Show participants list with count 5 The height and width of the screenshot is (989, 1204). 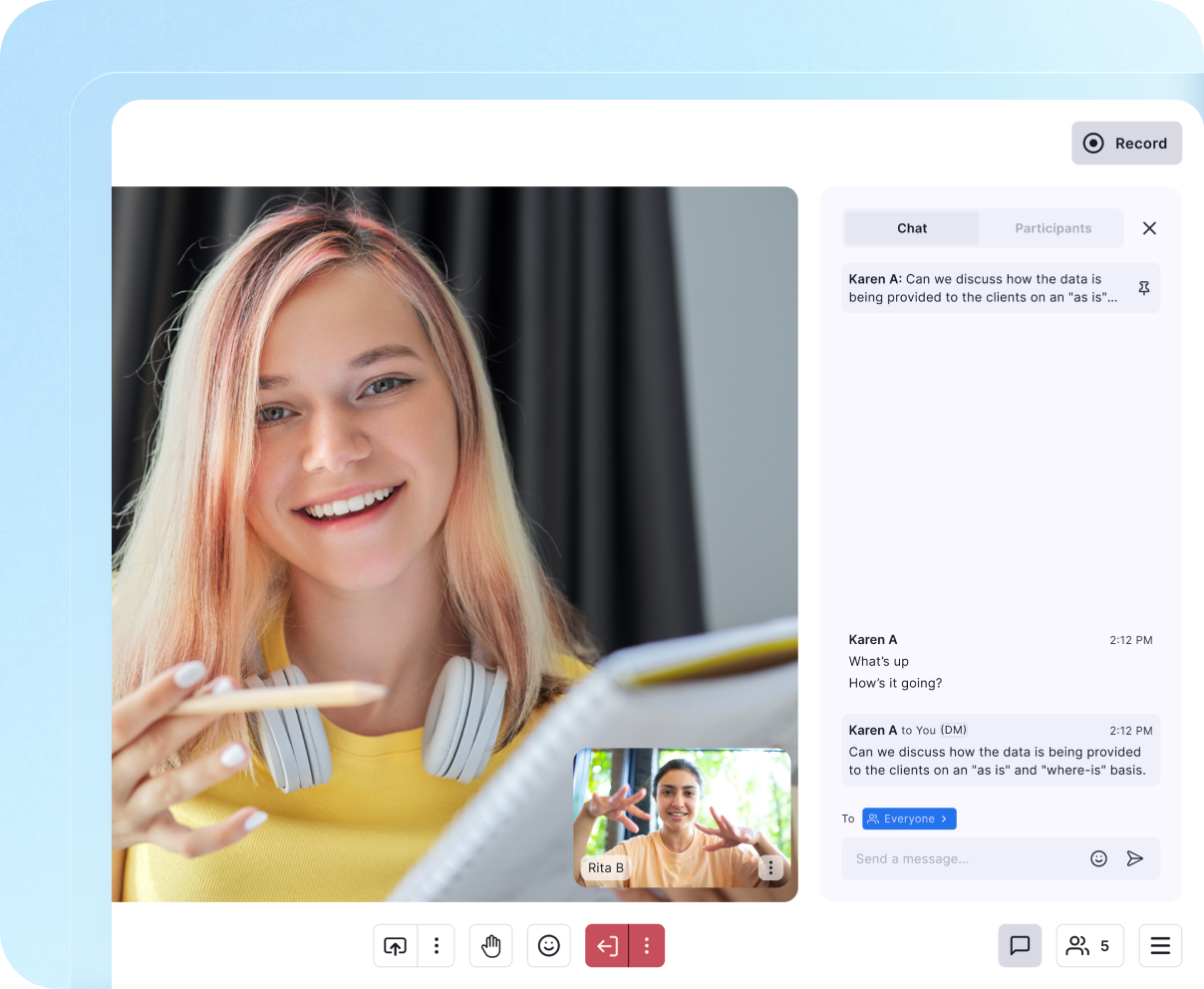(1089, 946)
